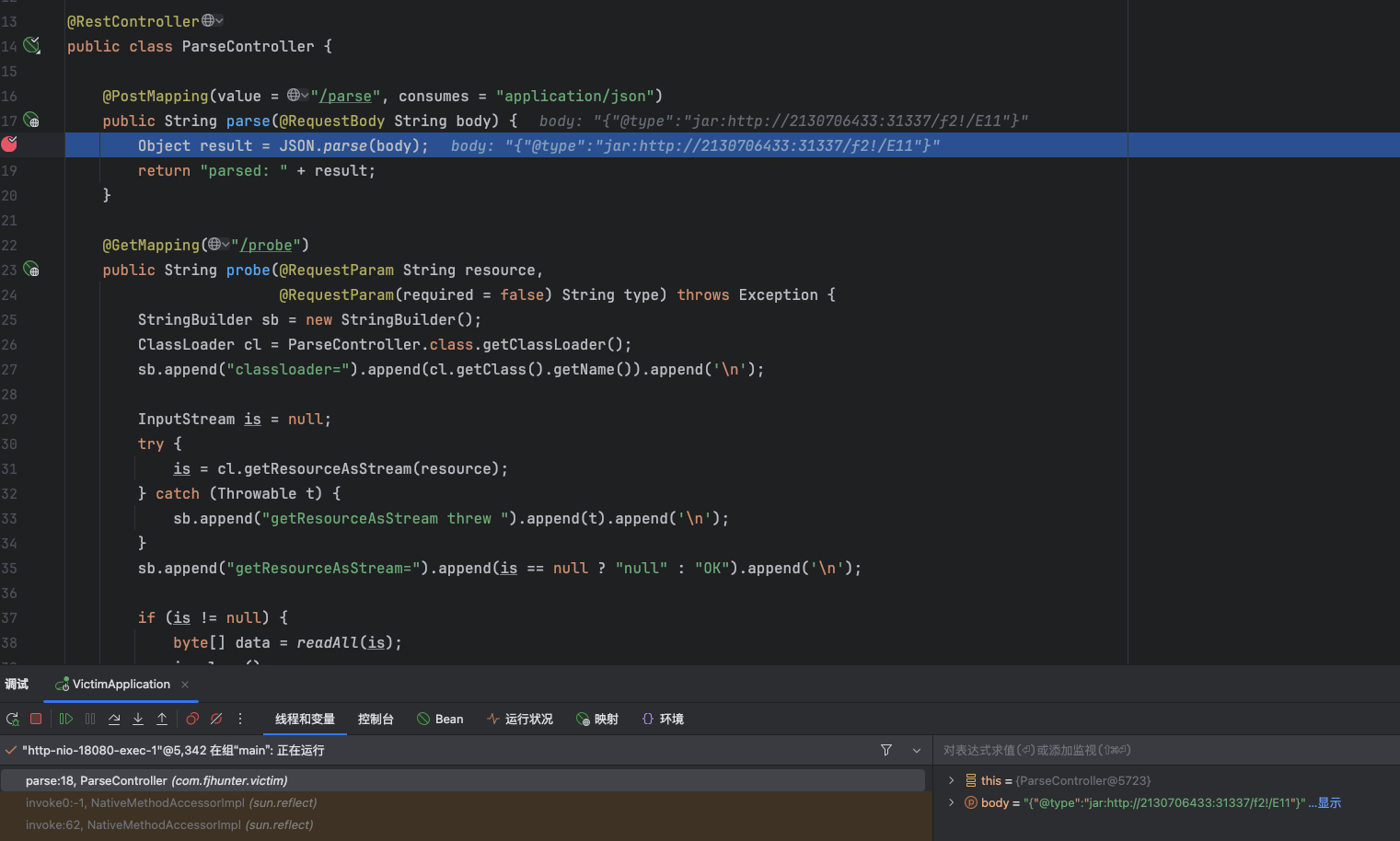Image resolution: width=1400 pixels, height=841 pixels.
Task: Select the http-nio-18080-exec-1 thread entry
Action: [x=173, y=750]
